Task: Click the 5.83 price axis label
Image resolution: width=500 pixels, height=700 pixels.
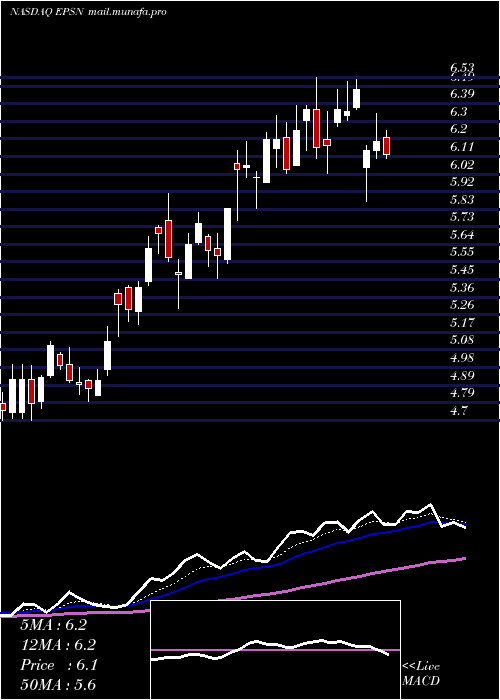Action: click(x=462, y=199)
